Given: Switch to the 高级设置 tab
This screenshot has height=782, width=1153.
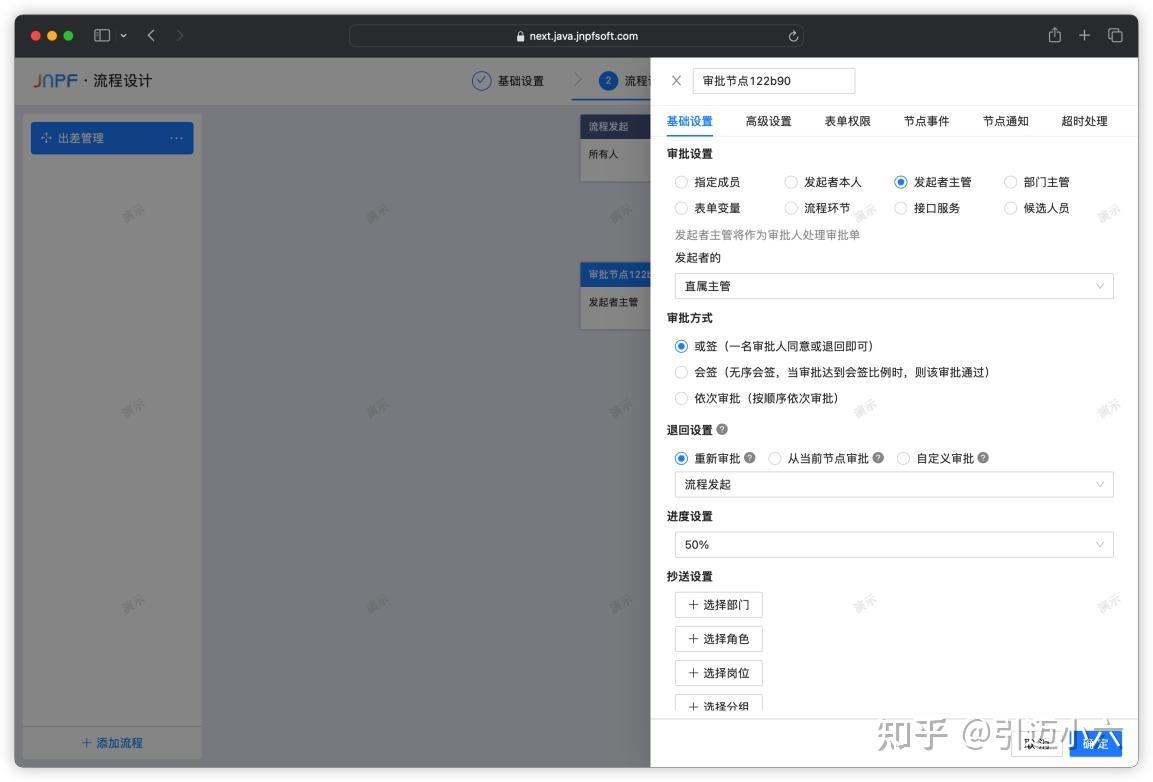Looking at the screenshot, I should point(770,120).
